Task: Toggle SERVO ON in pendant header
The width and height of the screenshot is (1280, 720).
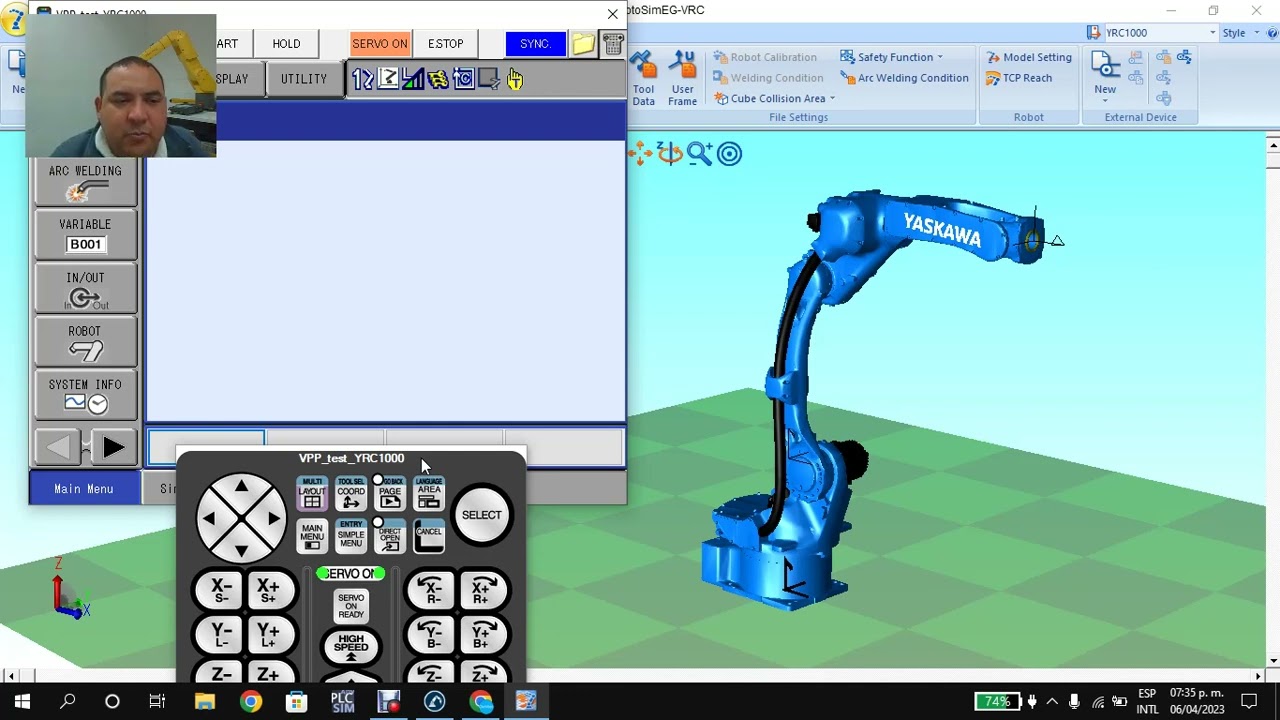Action: click(380, 44)
